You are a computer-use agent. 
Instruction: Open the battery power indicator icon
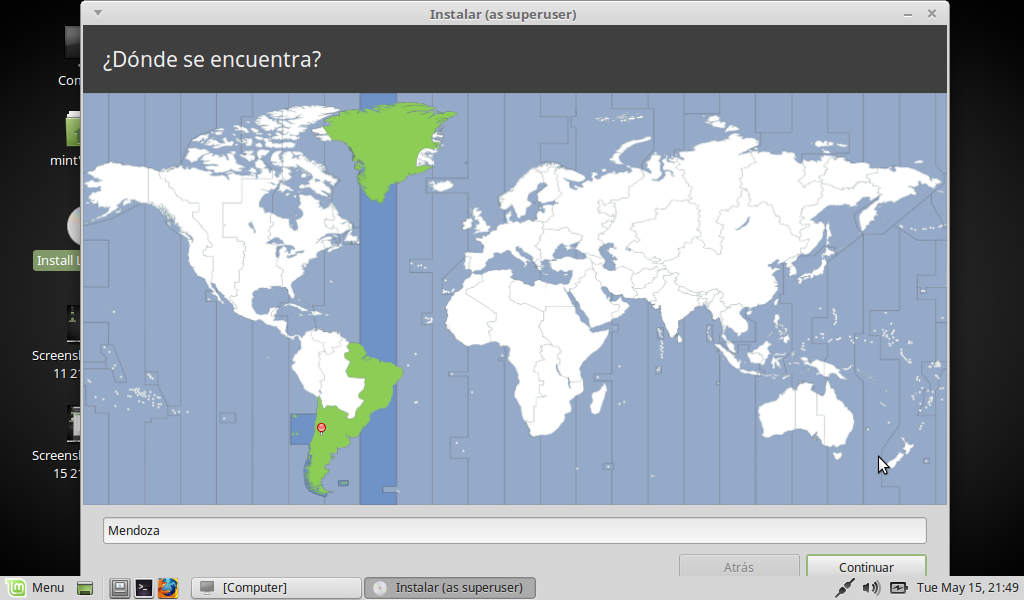[x=898, y=587]
